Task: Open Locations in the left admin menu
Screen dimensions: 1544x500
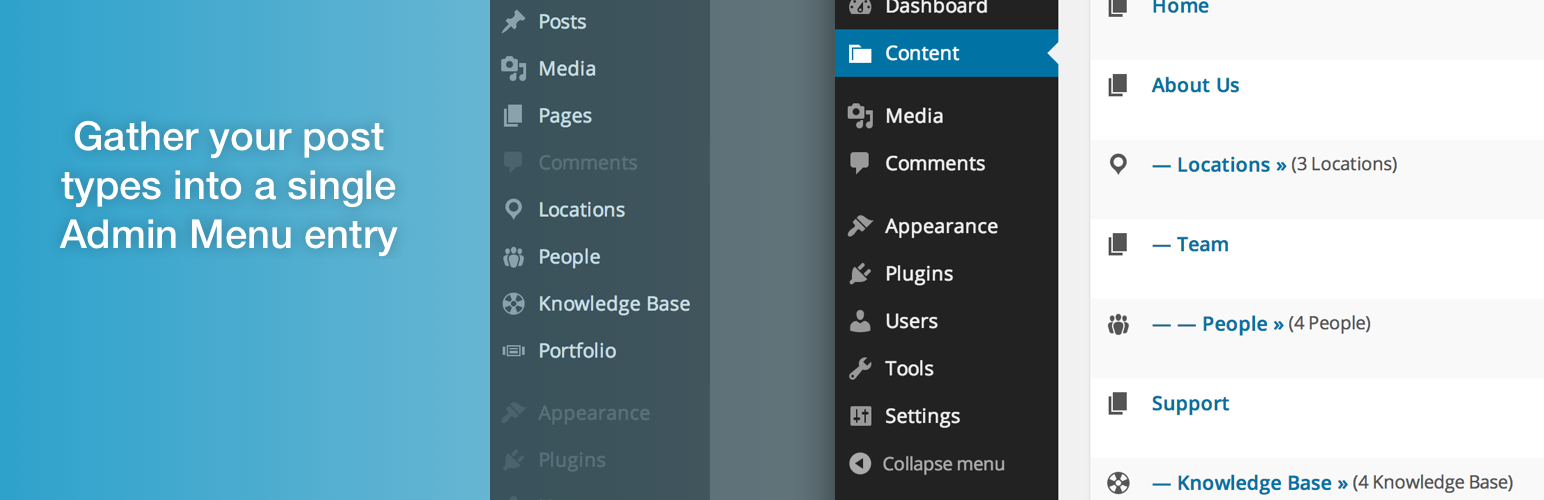Action: coord(581,209)
